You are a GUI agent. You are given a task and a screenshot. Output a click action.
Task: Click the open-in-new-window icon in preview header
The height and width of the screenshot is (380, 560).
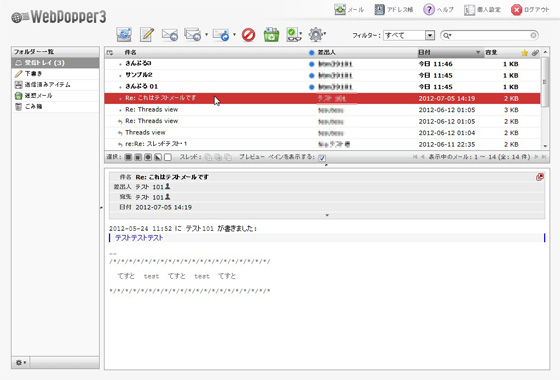pos(540,177)
